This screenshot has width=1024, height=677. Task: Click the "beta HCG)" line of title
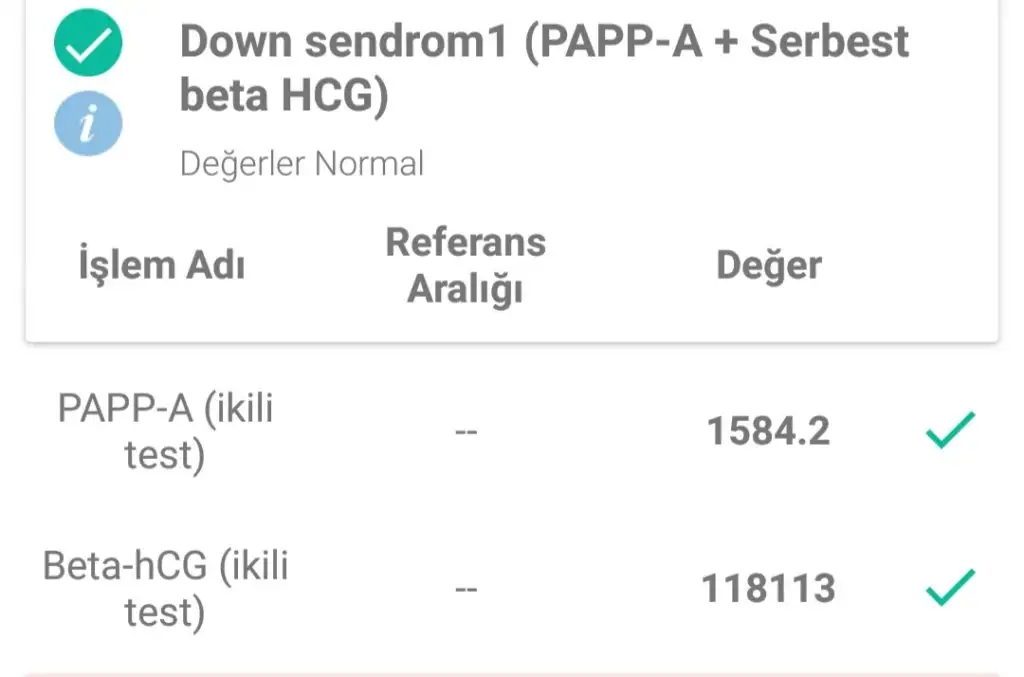coord(283,97)
